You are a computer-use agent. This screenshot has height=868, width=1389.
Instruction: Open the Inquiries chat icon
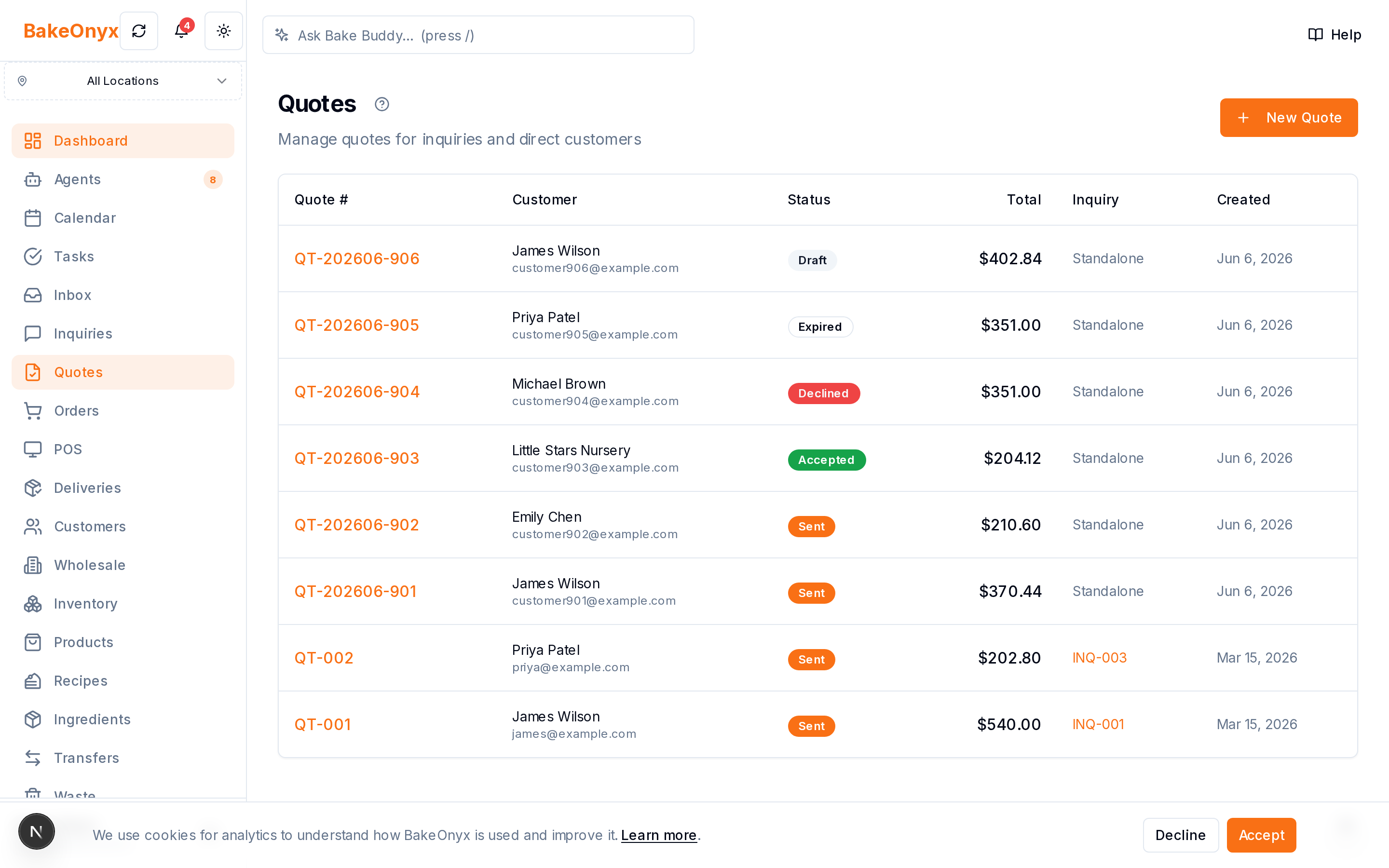(33, 334)
